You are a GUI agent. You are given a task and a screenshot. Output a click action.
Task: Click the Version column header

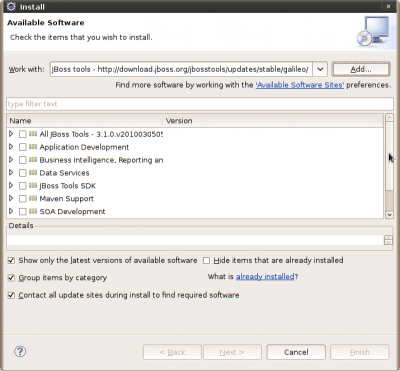click(x=273, y=121)
